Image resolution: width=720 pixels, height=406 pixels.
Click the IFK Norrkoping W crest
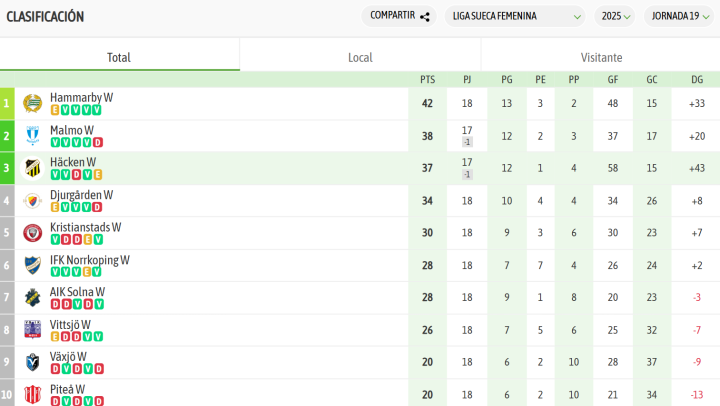click(x=32, y=266)
